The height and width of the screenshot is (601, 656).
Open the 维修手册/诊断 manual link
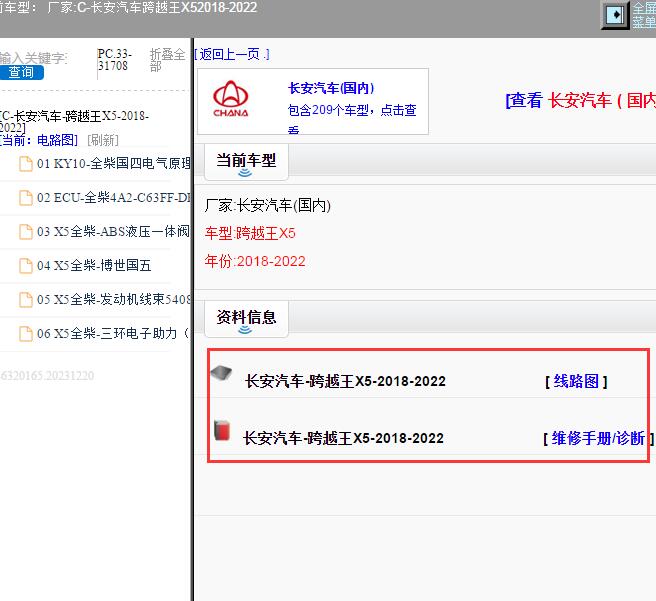598,438
